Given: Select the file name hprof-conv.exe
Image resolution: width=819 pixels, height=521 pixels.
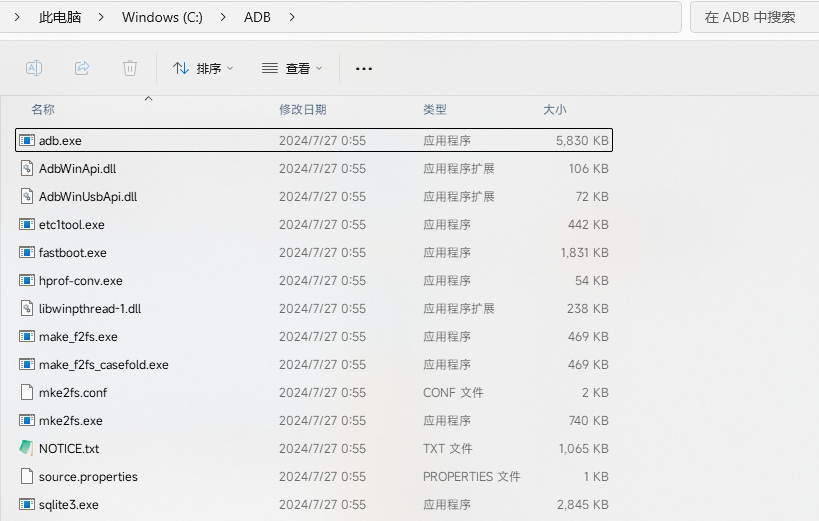Looking at the screenshot, I should [80, 281].
